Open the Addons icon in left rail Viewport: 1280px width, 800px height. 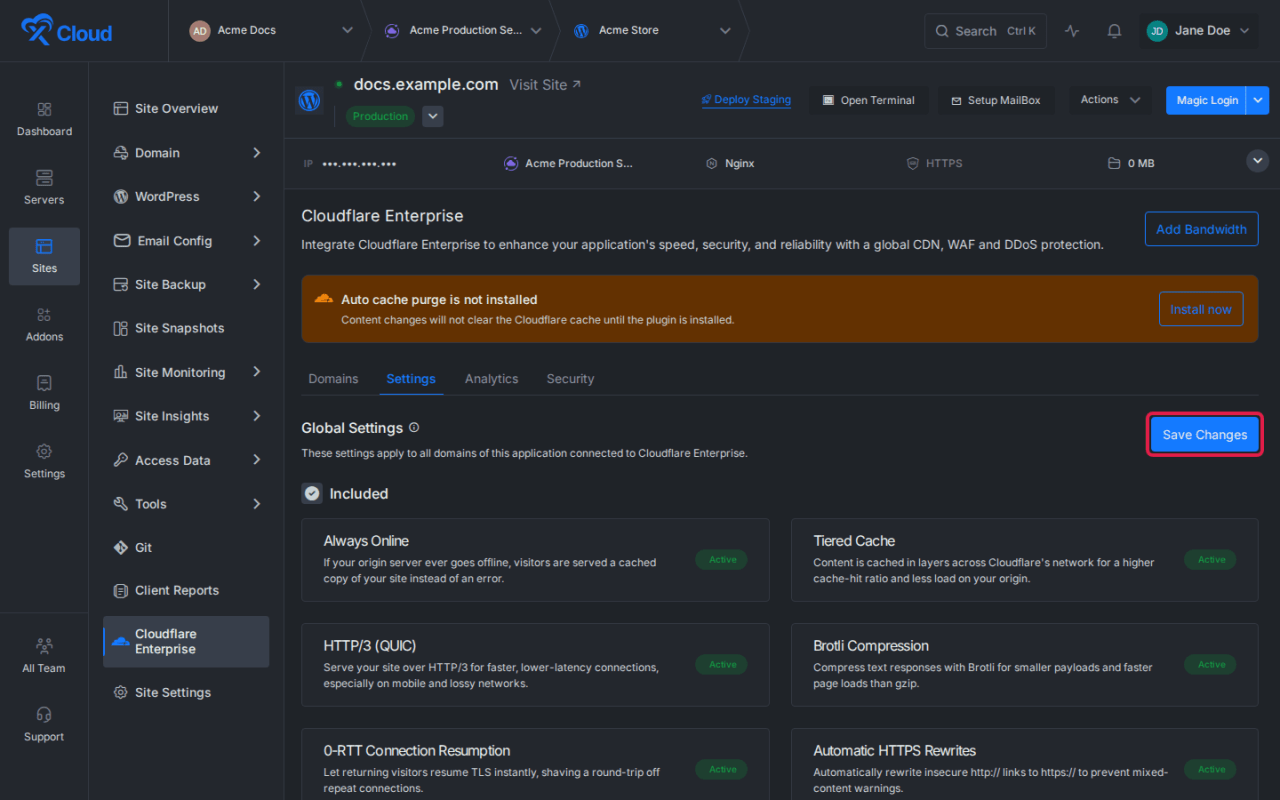coord(44,314)
